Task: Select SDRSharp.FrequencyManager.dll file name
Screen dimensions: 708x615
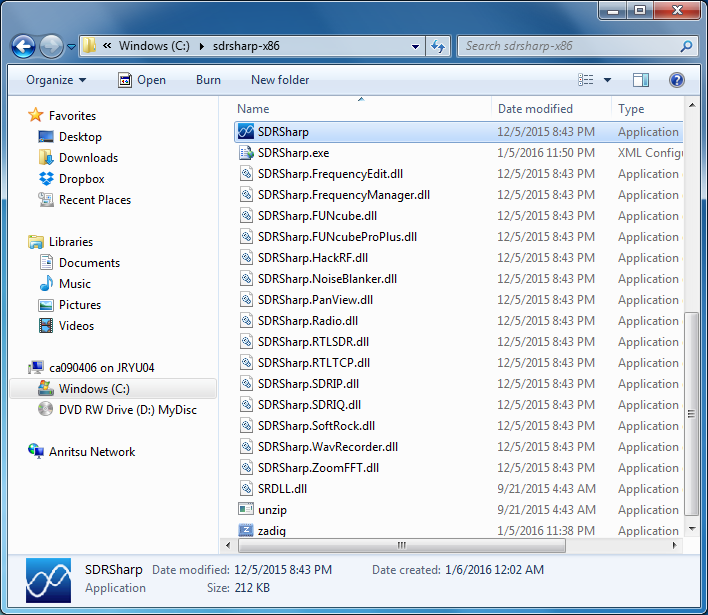Action: tap(344, 195)
